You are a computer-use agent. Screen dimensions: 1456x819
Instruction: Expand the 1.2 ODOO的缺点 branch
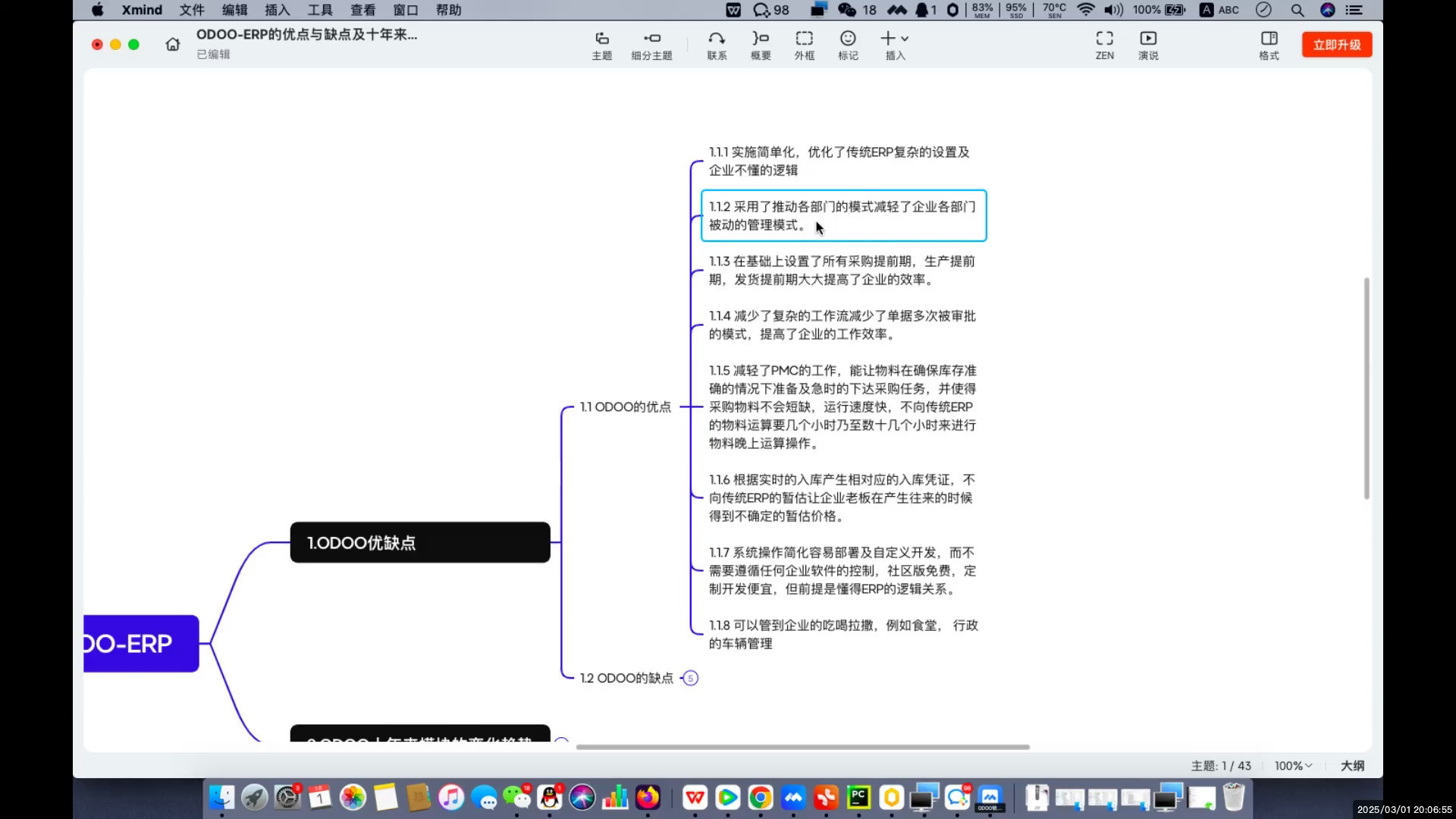click(x=690, y=678)
